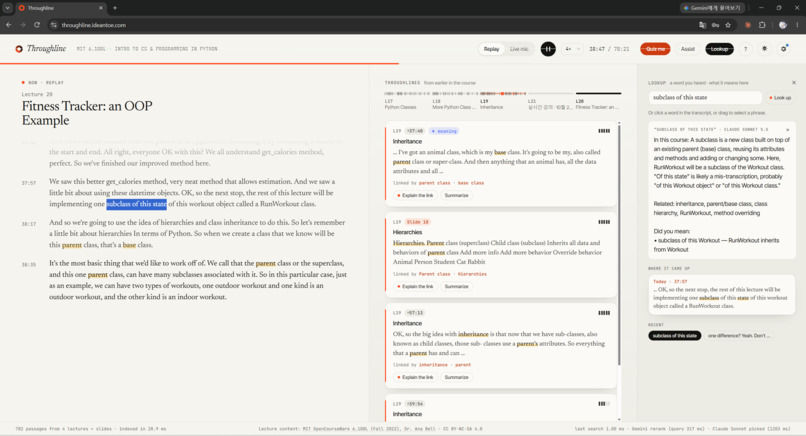This screenshot has width=806, height=436.
Task: Close the Lookup side panel
Action: 794,82
